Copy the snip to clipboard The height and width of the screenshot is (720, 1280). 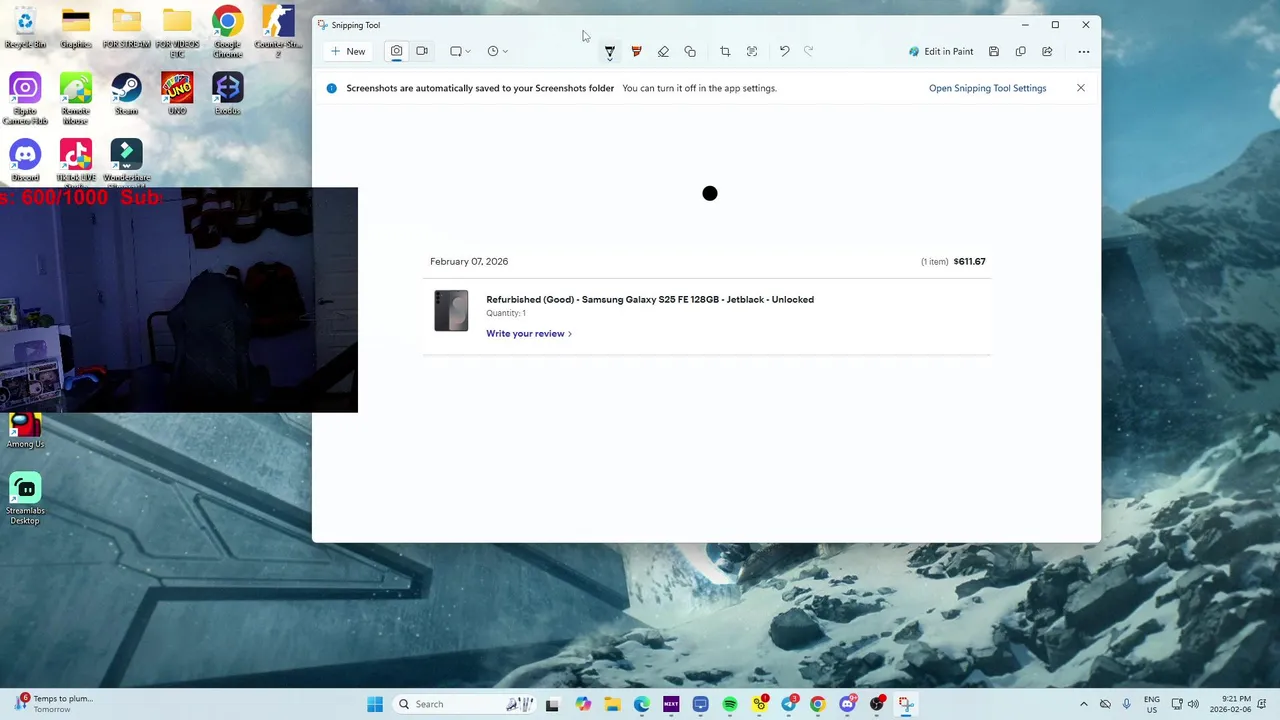(x=1021, y=51)
